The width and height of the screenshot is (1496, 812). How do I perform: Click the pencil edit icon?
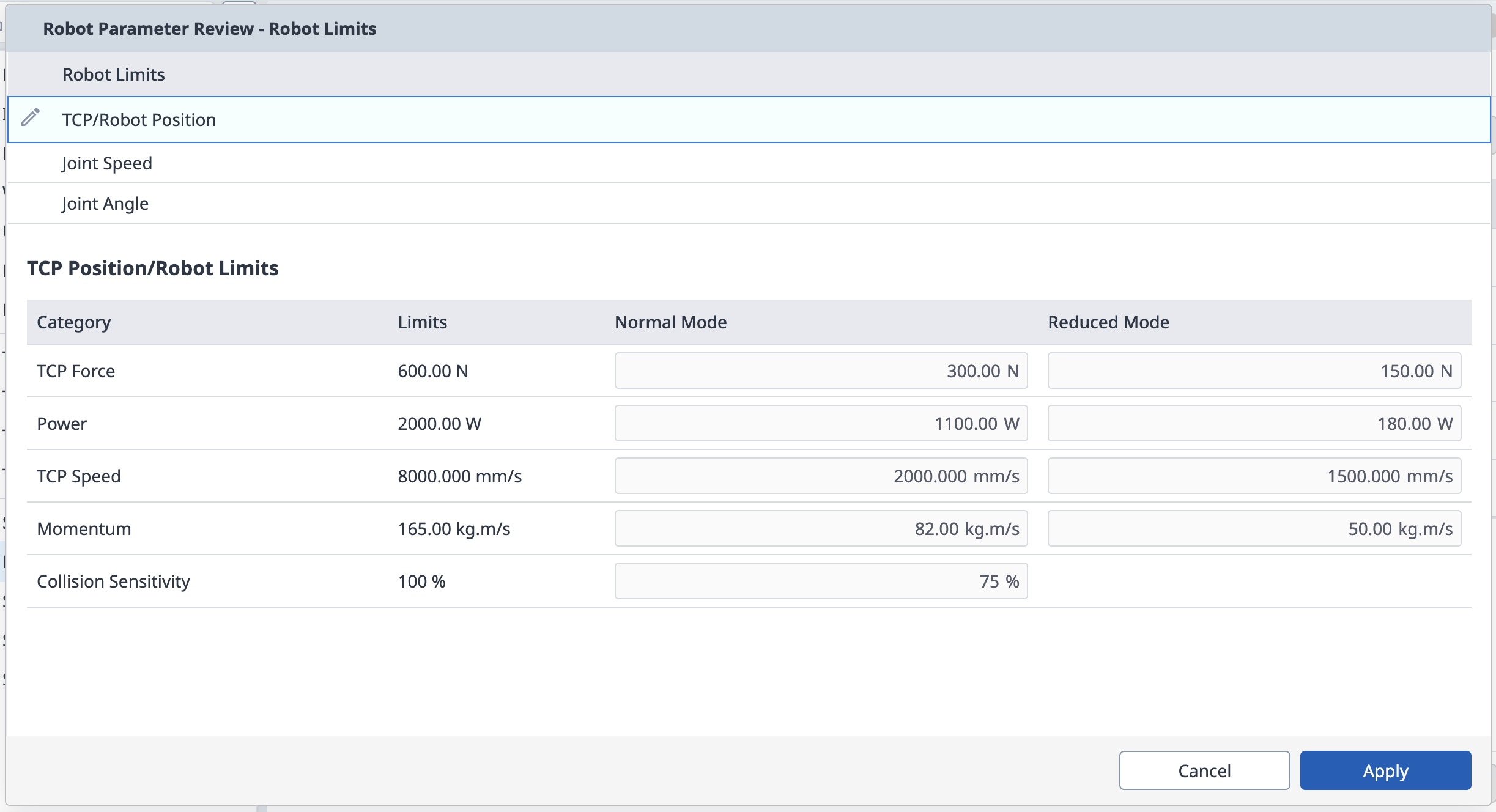tap(31, 117)
